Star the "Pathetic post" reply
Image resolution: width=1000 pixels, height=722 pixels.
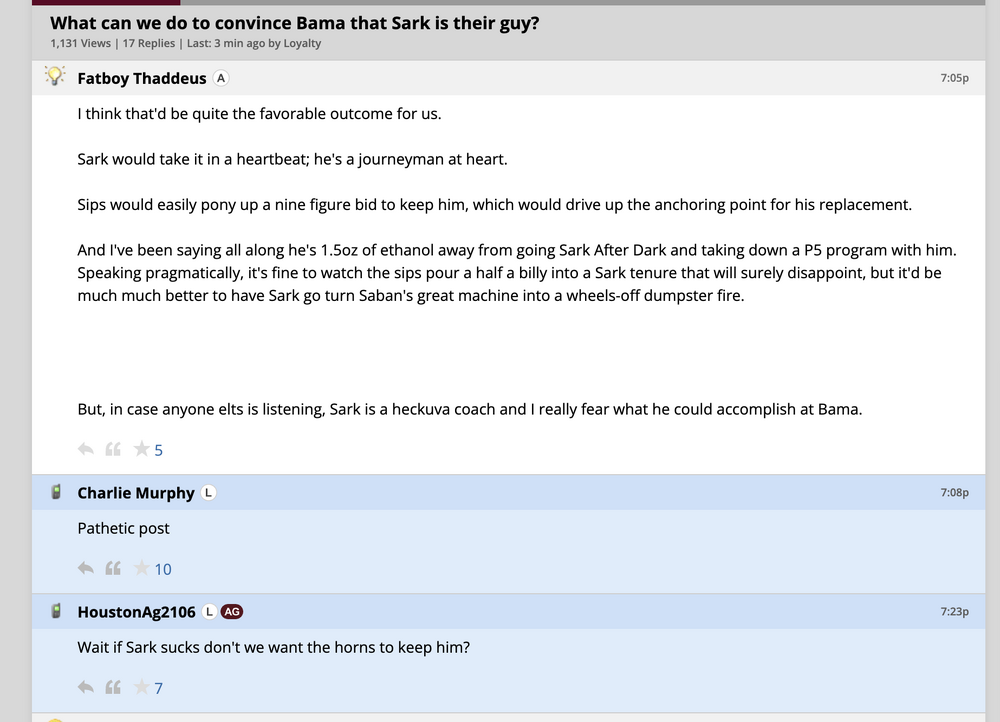[x=141, y=569]
